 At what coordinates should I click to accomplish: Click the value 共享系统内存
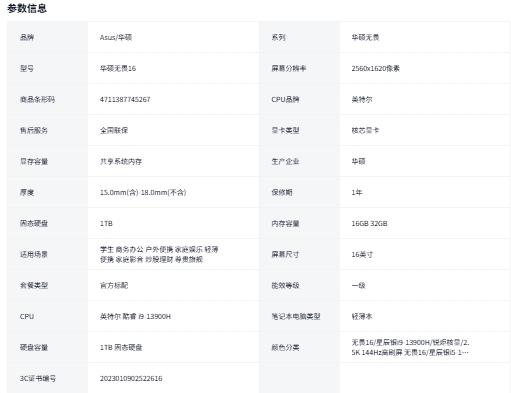[121, 161]
